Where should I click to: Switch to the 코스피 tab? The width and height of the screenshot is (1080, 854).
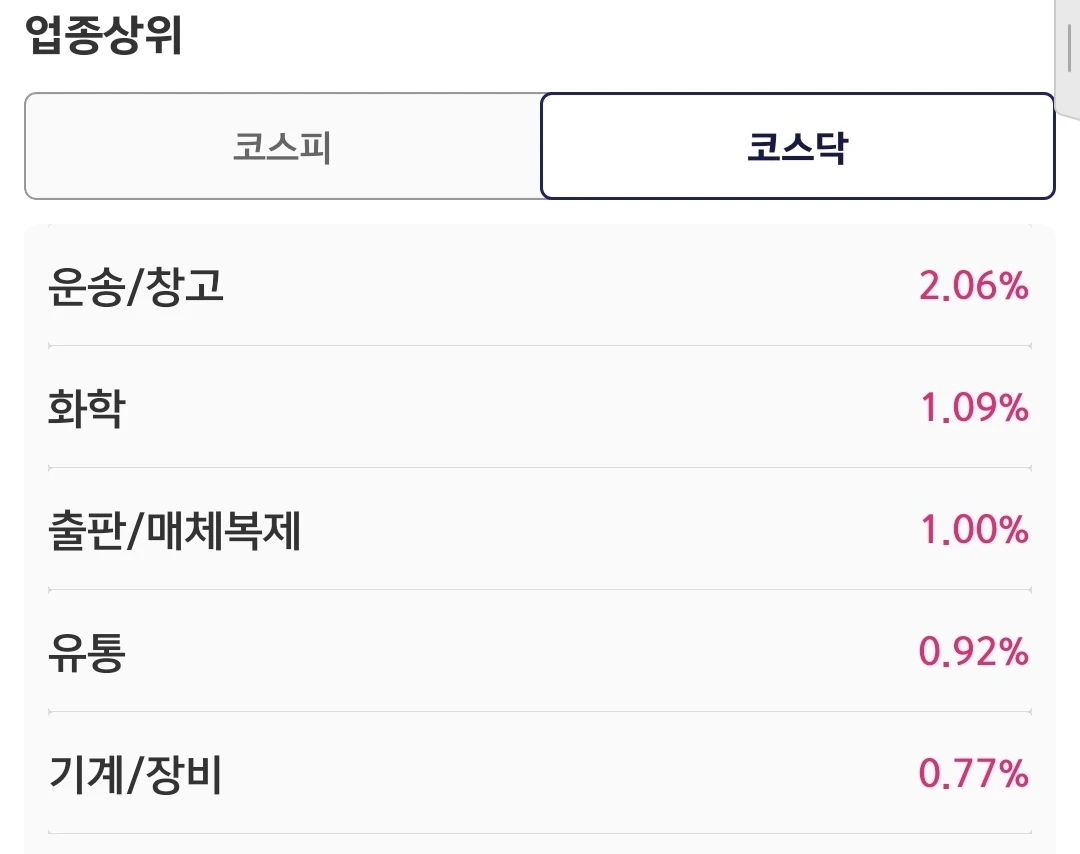click(x=283, y=146)
